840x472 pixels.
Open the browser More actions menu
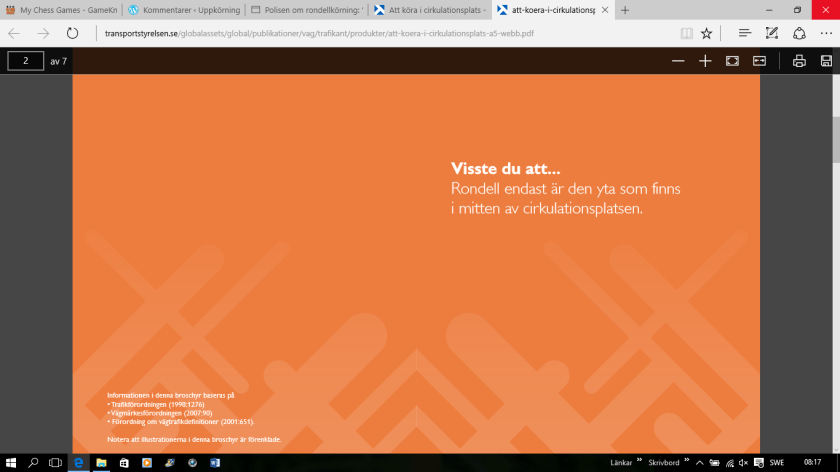coord(825,33)
